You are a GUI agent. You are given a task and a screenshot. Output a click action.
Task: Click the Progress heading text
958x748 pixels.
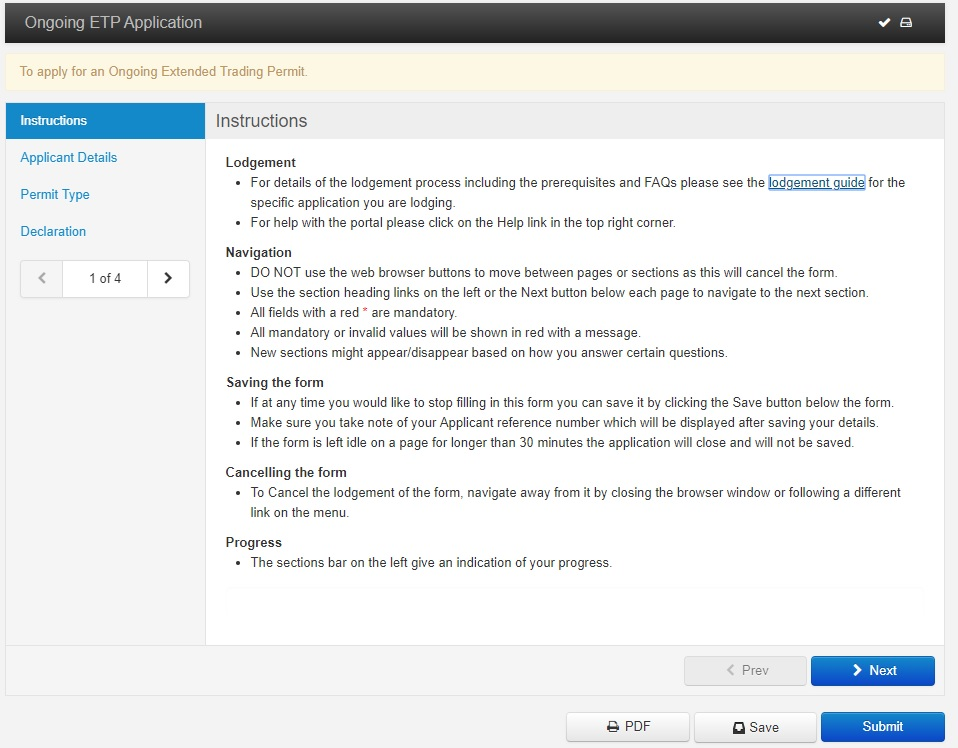[254, 543]
